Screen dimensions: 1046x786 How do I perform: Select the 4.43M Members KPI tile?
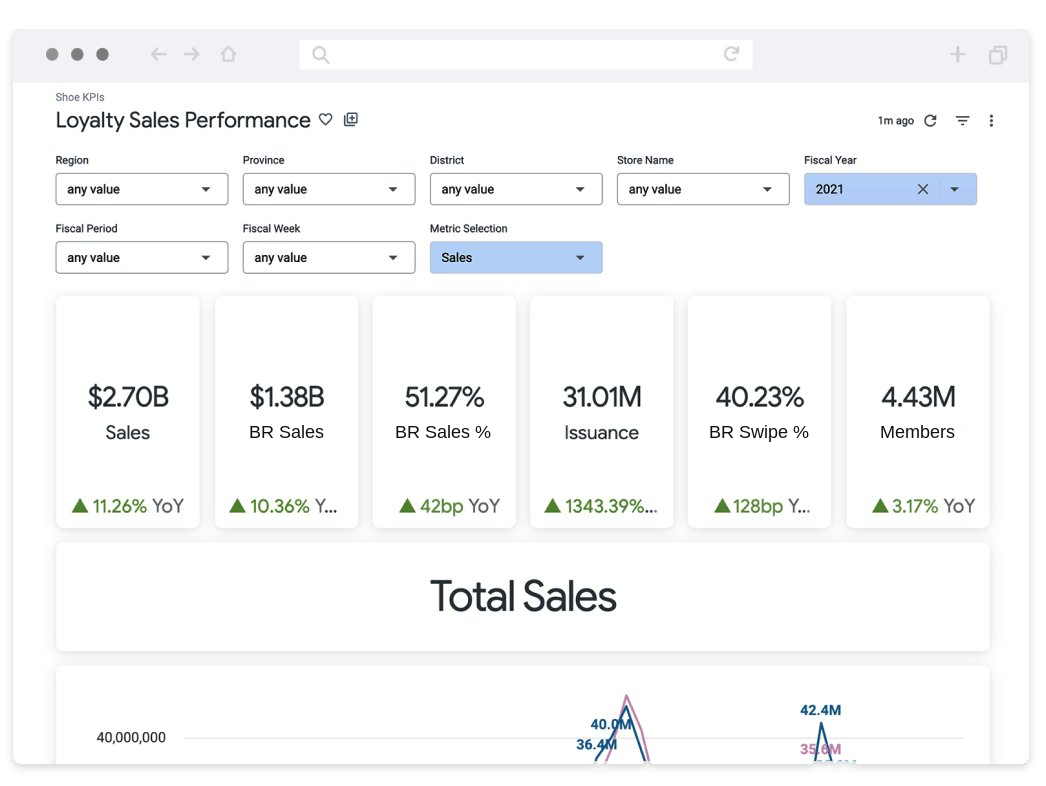tap(918, 412)
